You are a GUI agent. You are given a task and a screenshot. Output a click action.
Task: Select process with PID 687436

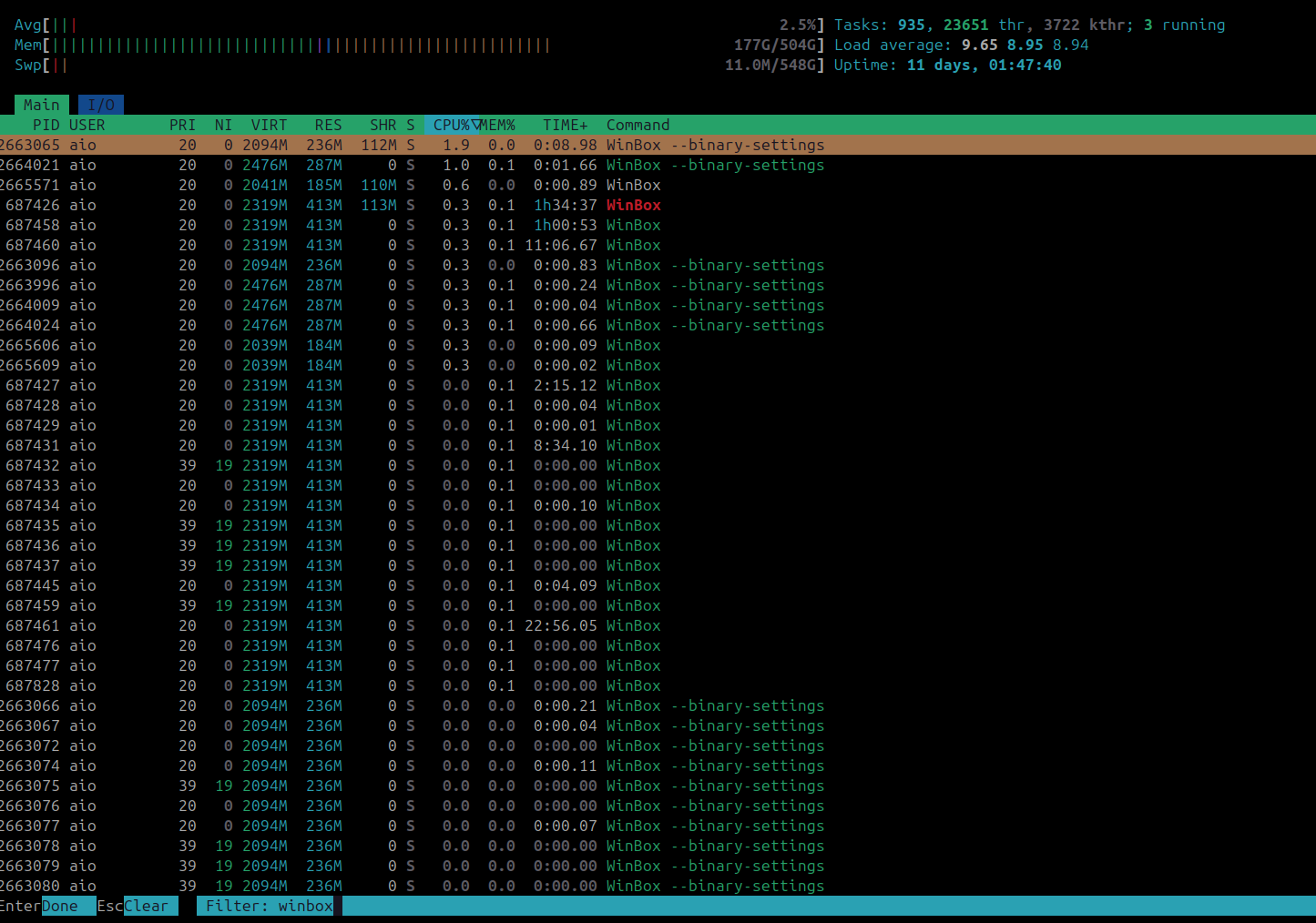[658, 545]
